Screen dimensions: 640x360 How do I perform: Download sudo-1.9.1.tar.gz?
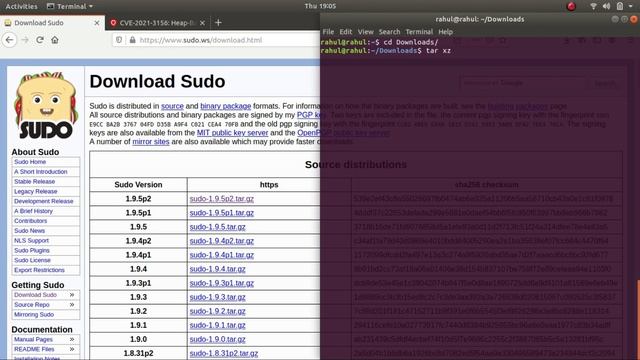pos(218,325)
